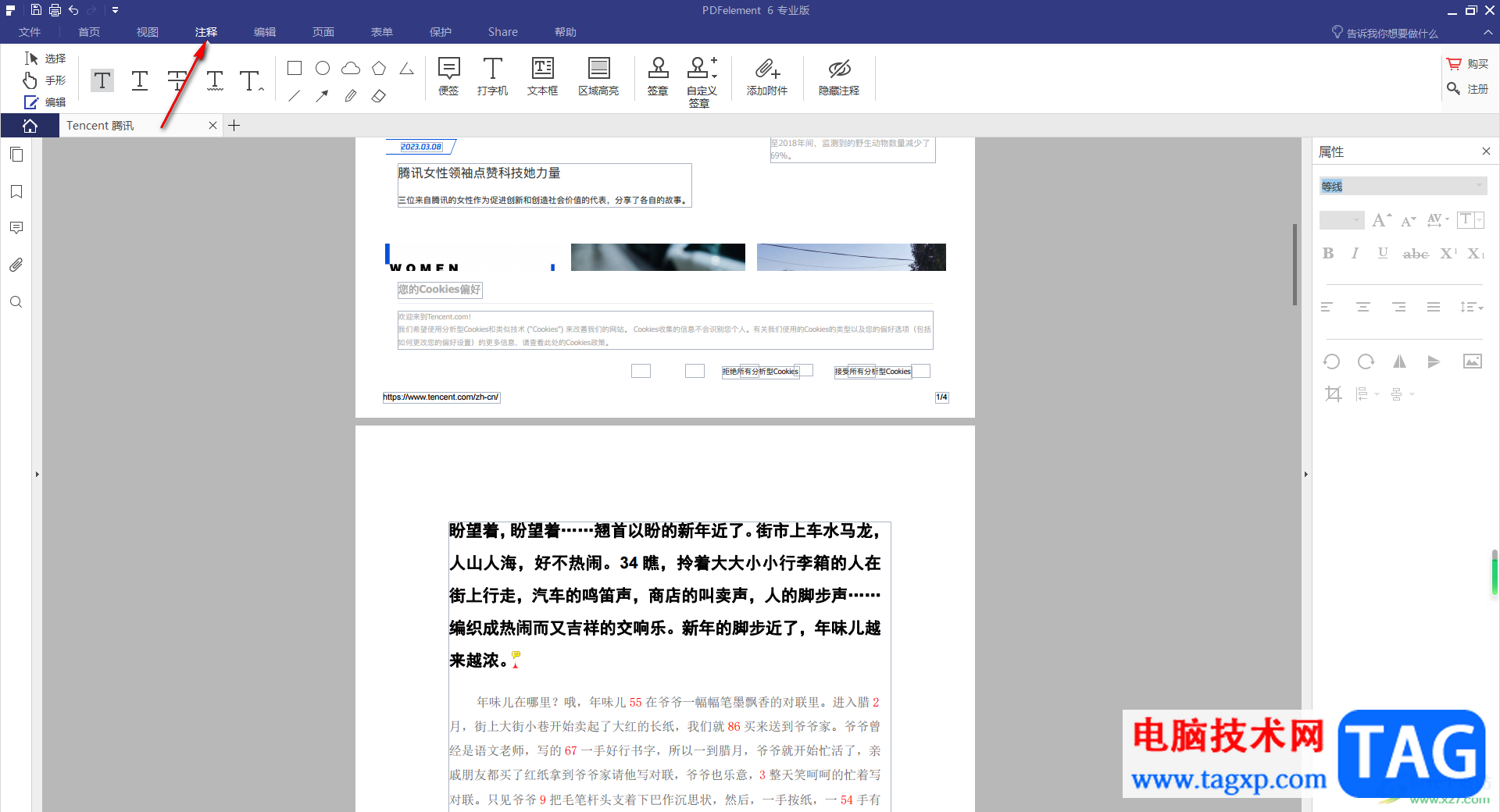This screenshot has height=812, width=1500.
Task: Click 添加附件 paperclip icon
Action: tap(766, 77)
